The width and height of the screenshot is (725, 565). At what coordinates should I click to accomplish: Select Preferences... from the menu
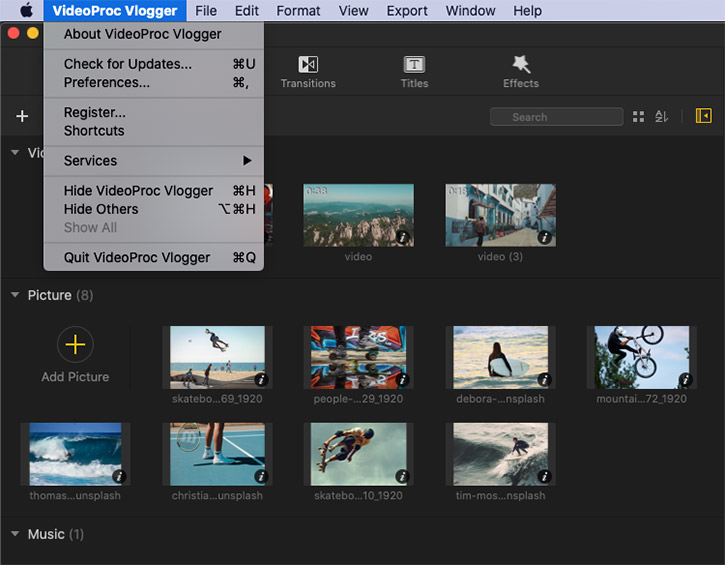tap(107, 83)
